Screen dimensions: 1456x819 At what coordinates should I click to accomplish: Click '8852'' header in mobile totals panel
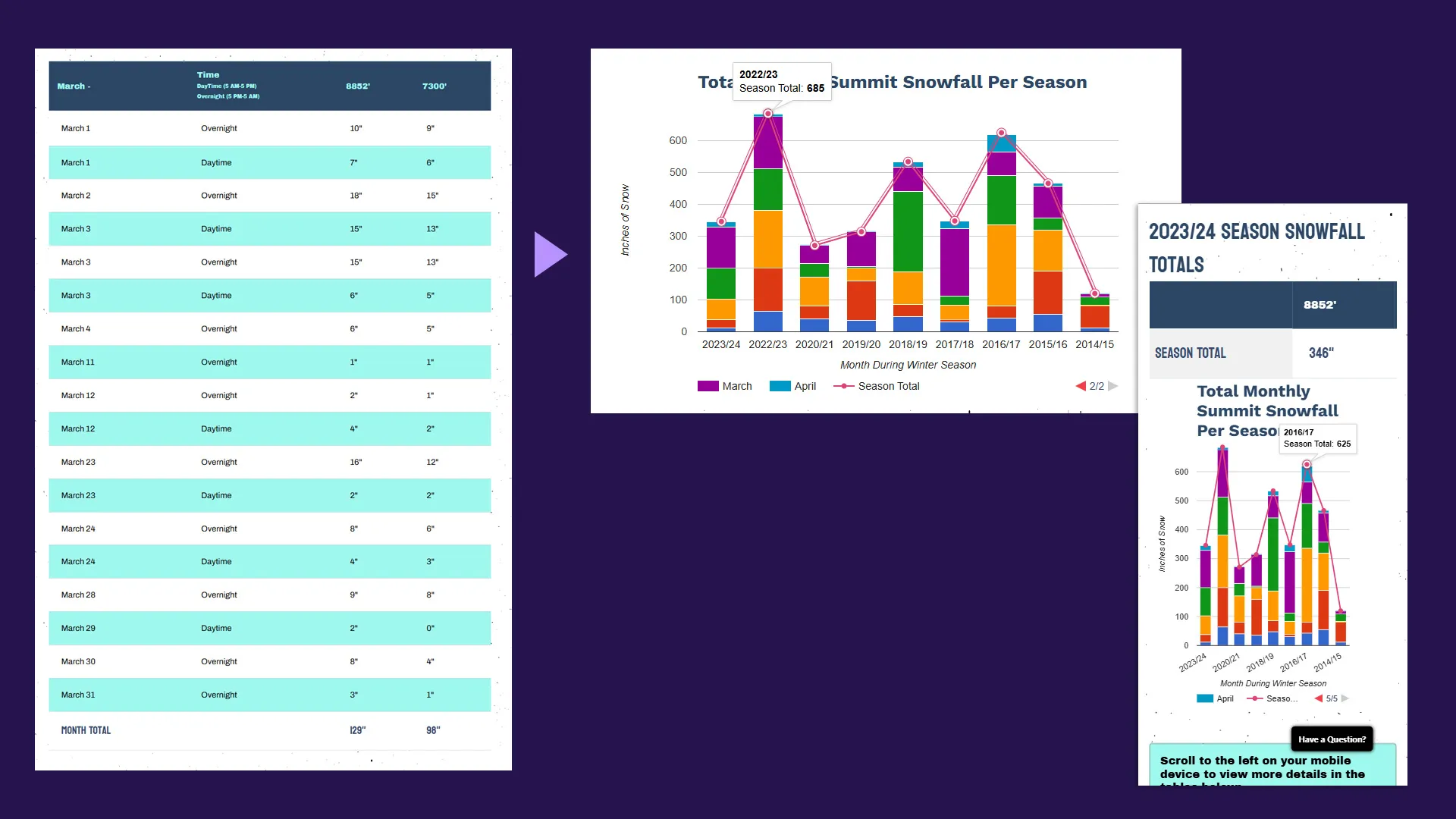coord(1320,305)
